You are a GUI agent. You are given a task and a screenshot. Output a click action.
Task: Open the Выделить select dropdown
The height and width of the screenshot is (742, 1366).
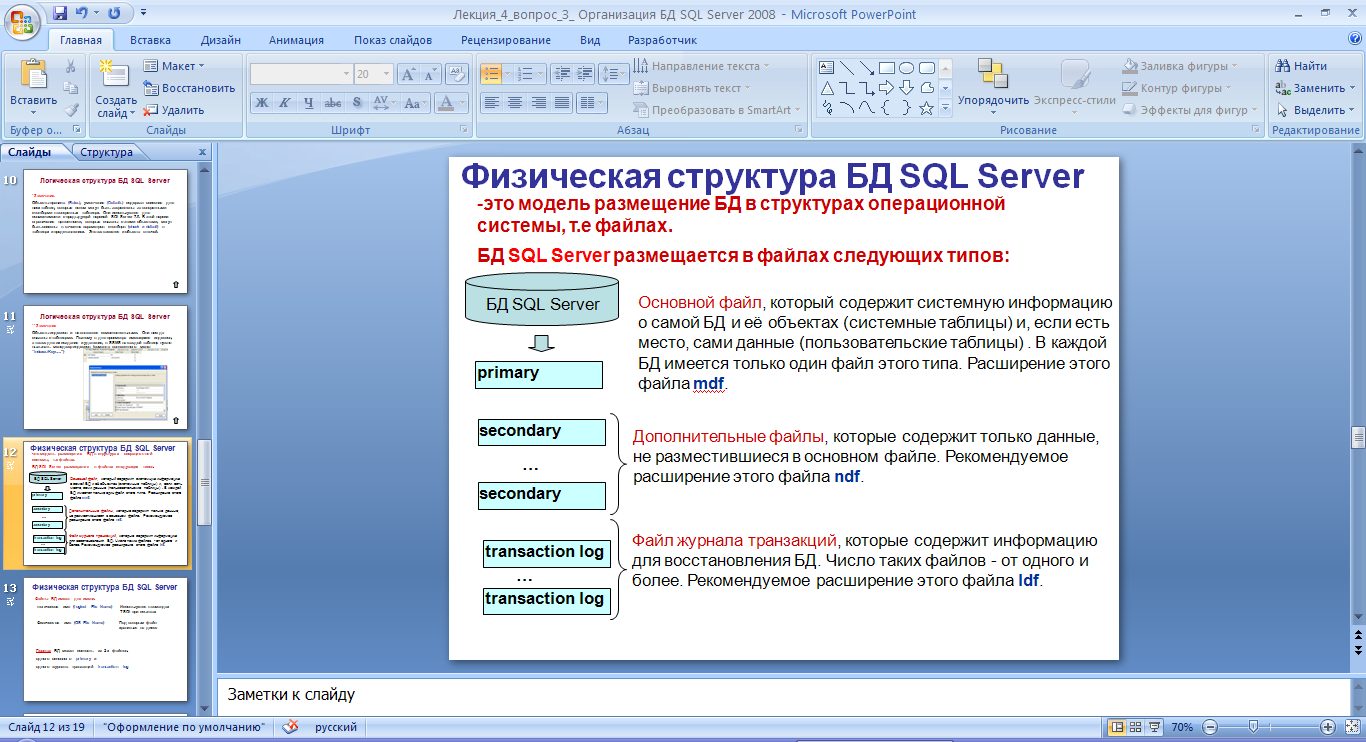pos(1317,110)
